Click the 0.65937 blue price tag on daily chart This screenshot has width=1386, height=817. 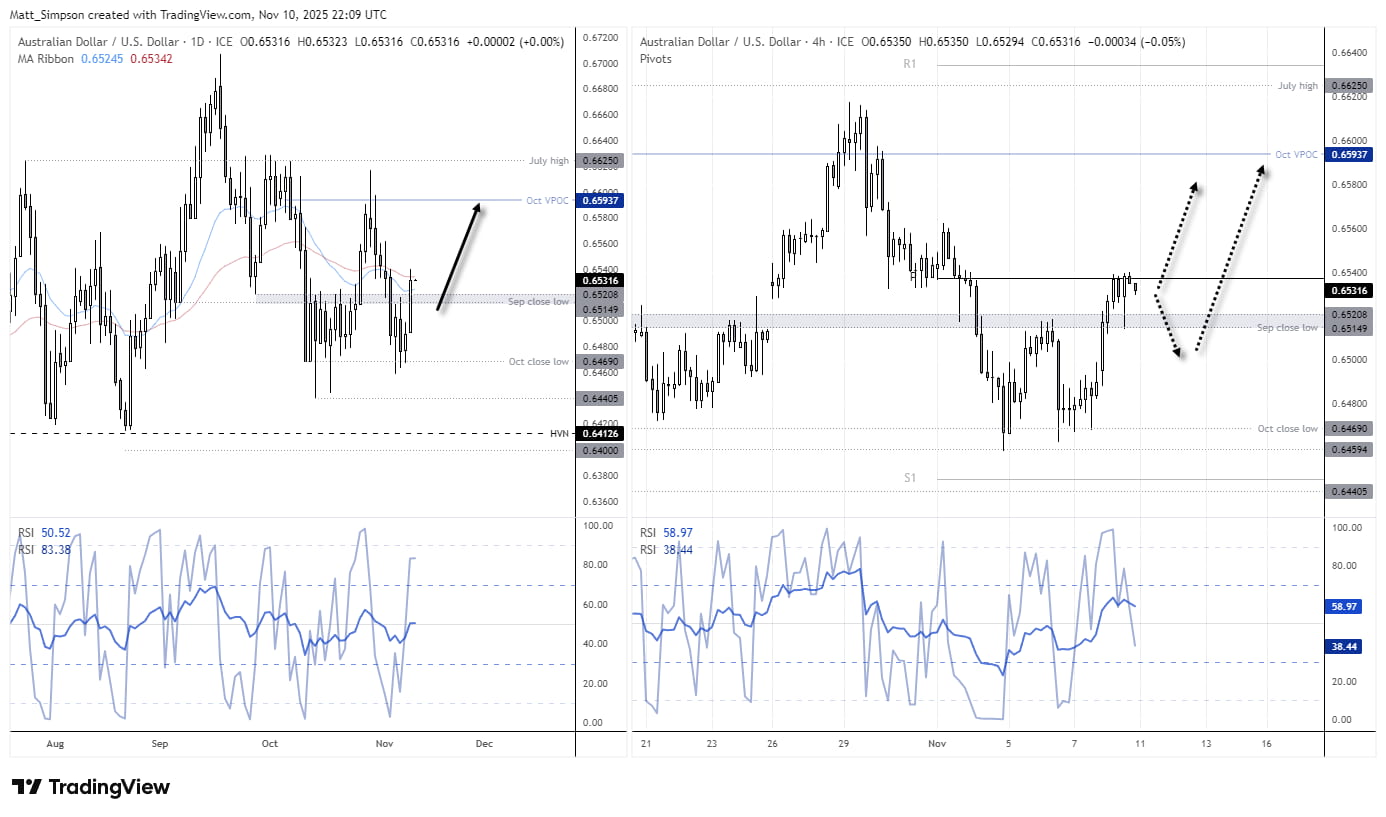(600, 200)
